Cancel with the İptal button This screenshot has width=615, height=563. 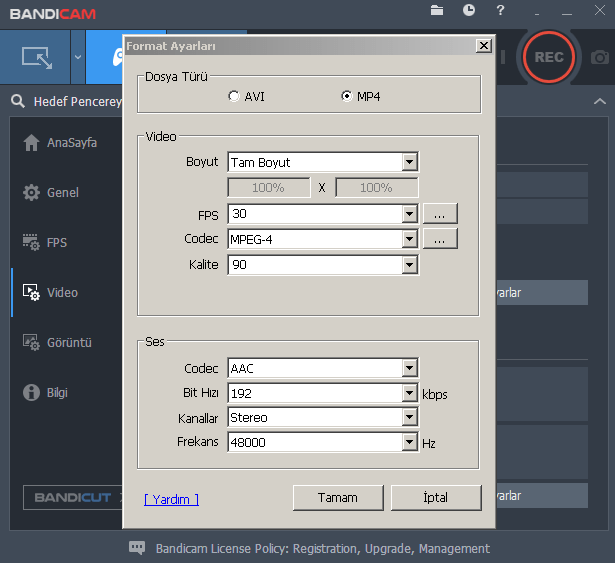tap(436, 497)
